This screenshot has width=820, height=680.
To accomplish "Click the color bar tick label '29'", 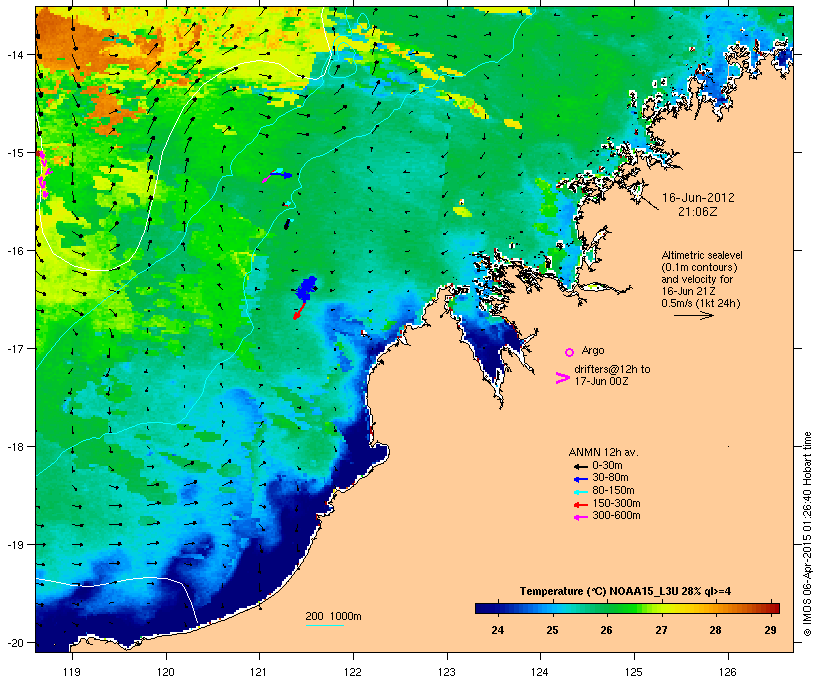I will click(x=770, y=630).
